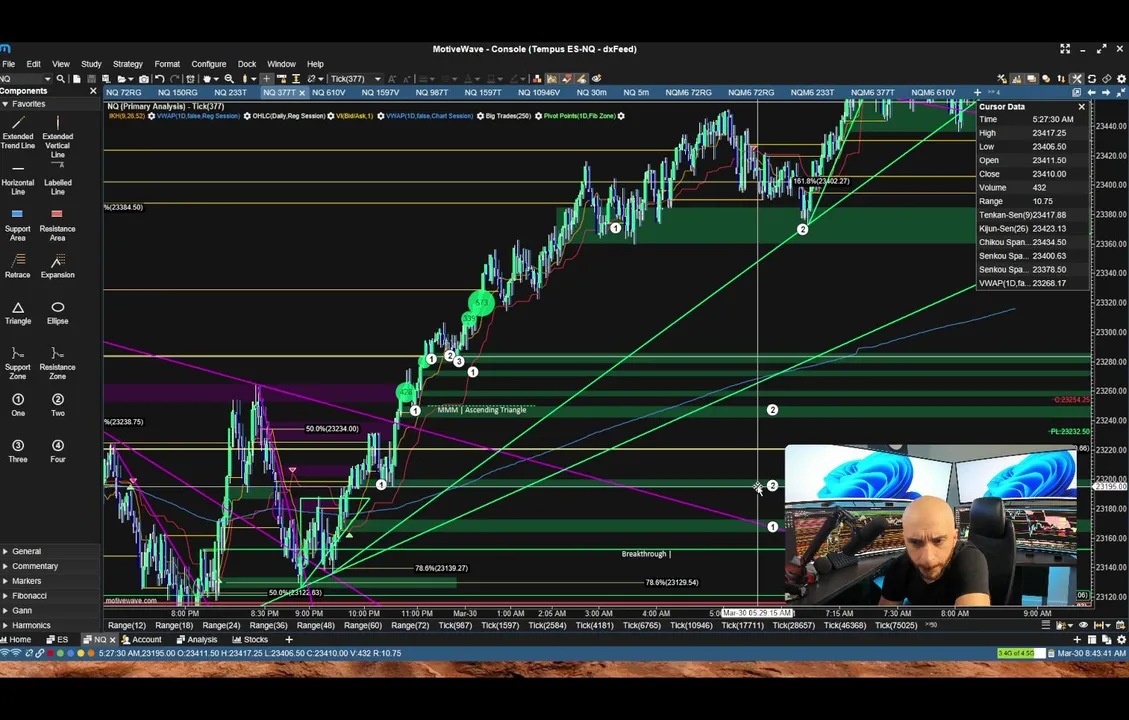The height and width of the screenshot is (720, 1129).
Task: Select the wave label One marker
Action: (18, 405)
